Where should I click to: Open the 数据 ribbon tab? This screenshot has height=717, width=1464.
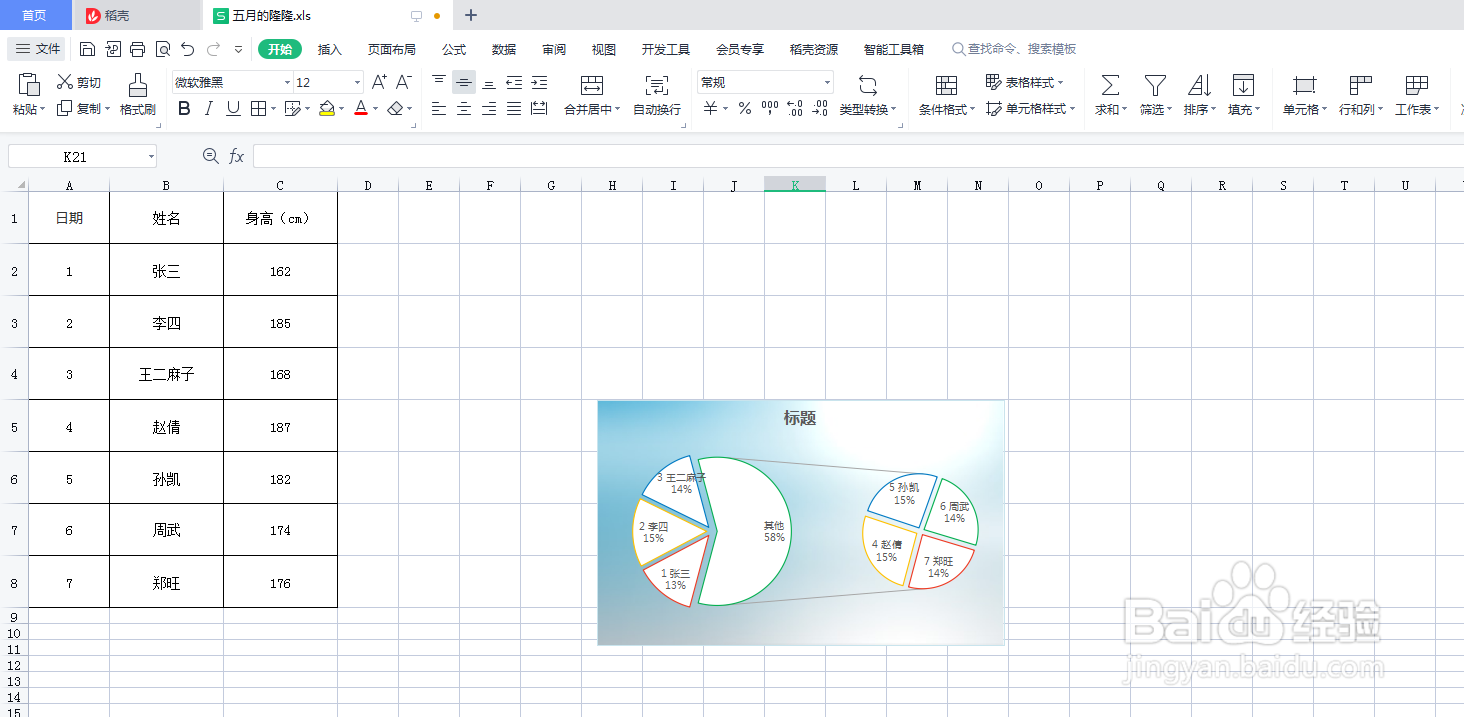[503, 48]
